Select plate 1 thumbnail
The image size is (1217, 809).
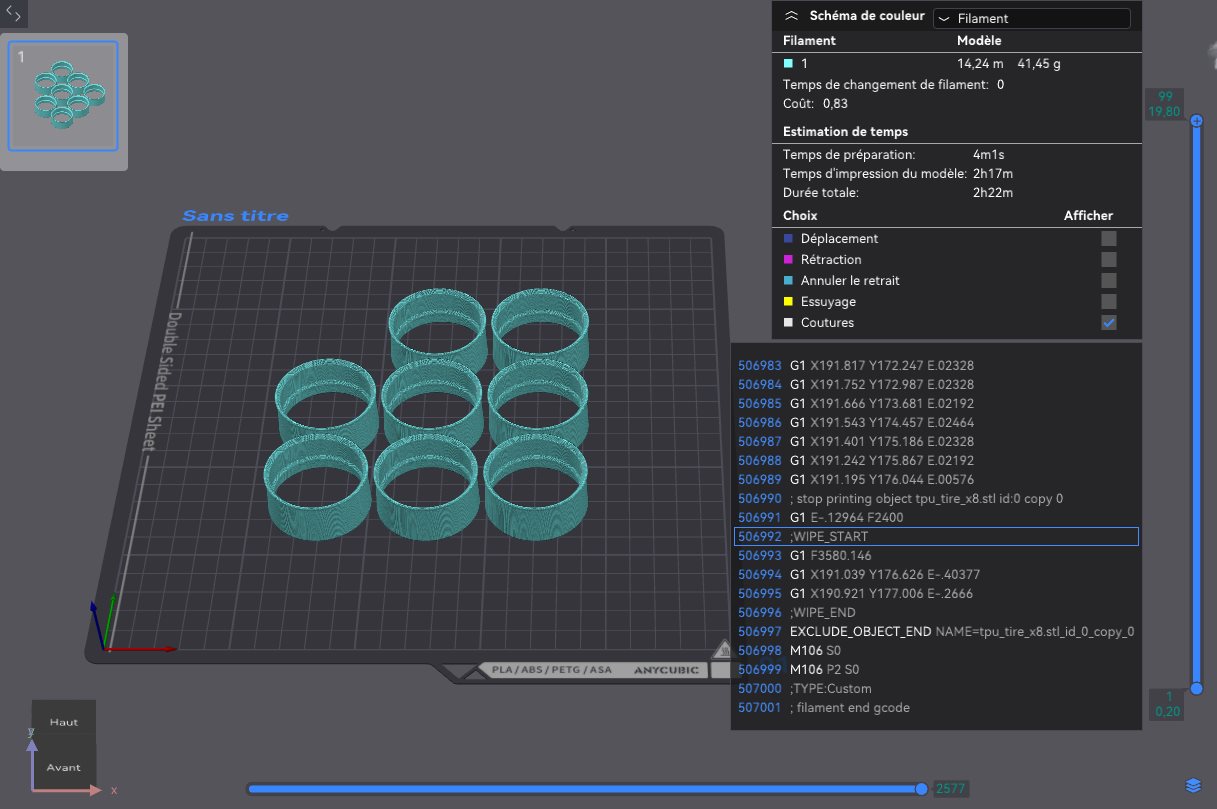[x=63, y=96]
